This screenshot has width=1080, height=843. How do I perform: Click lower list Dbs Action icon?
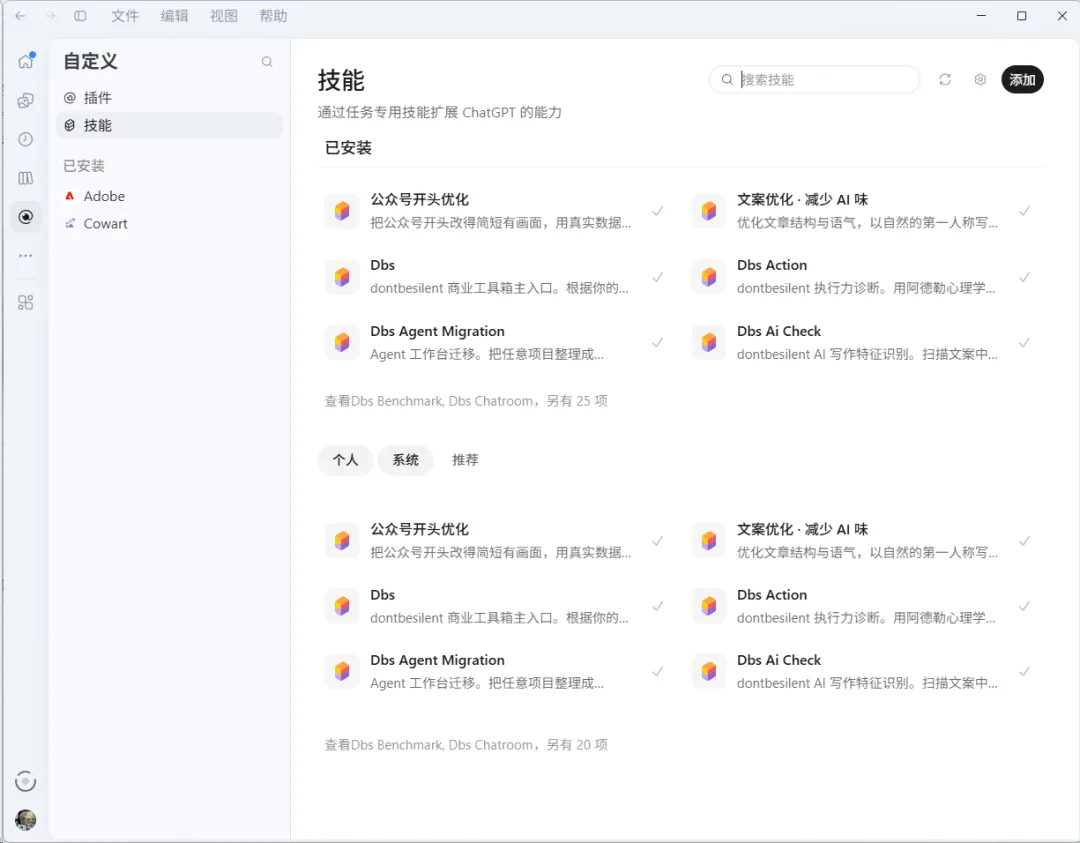[709, 606]
